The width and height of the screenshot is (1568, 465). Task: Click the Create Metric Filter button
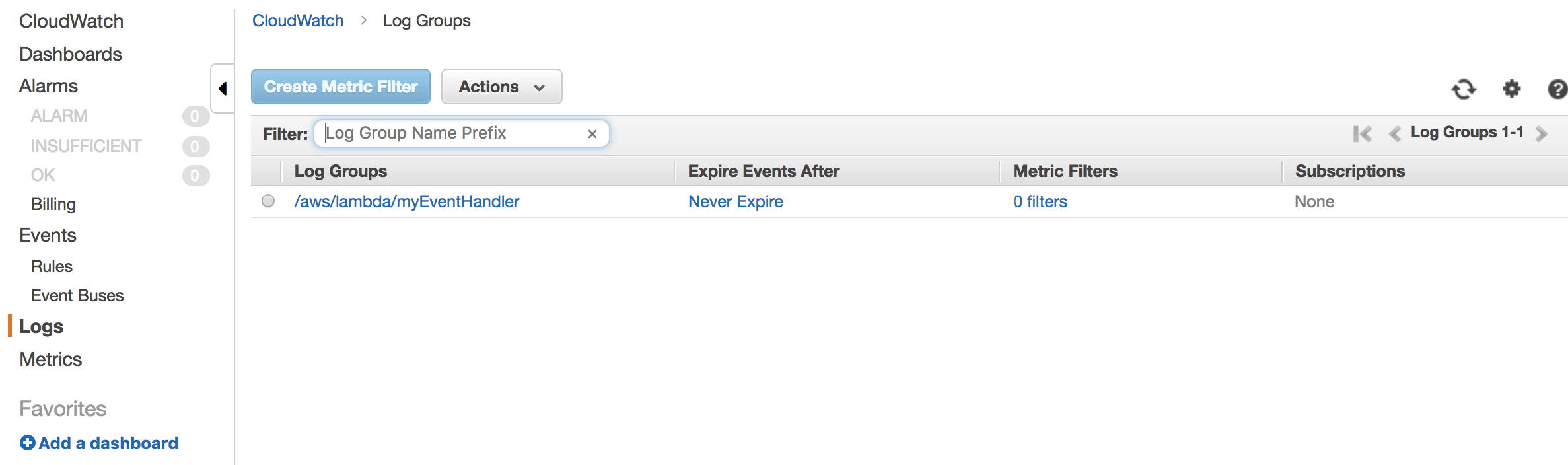tap(340, 87)
